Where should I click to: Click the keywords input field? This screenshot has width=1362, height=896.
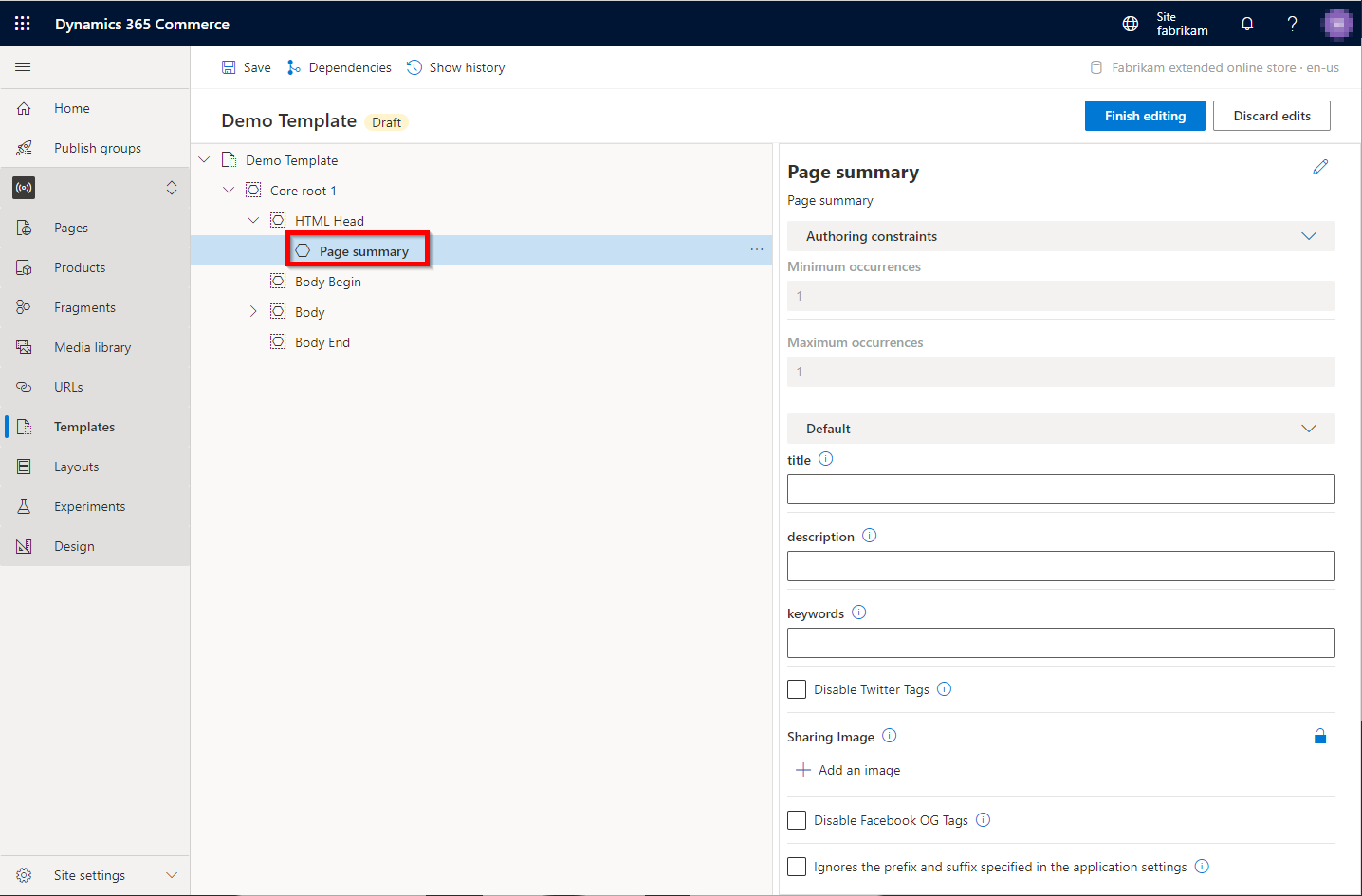coord(1061,643)
